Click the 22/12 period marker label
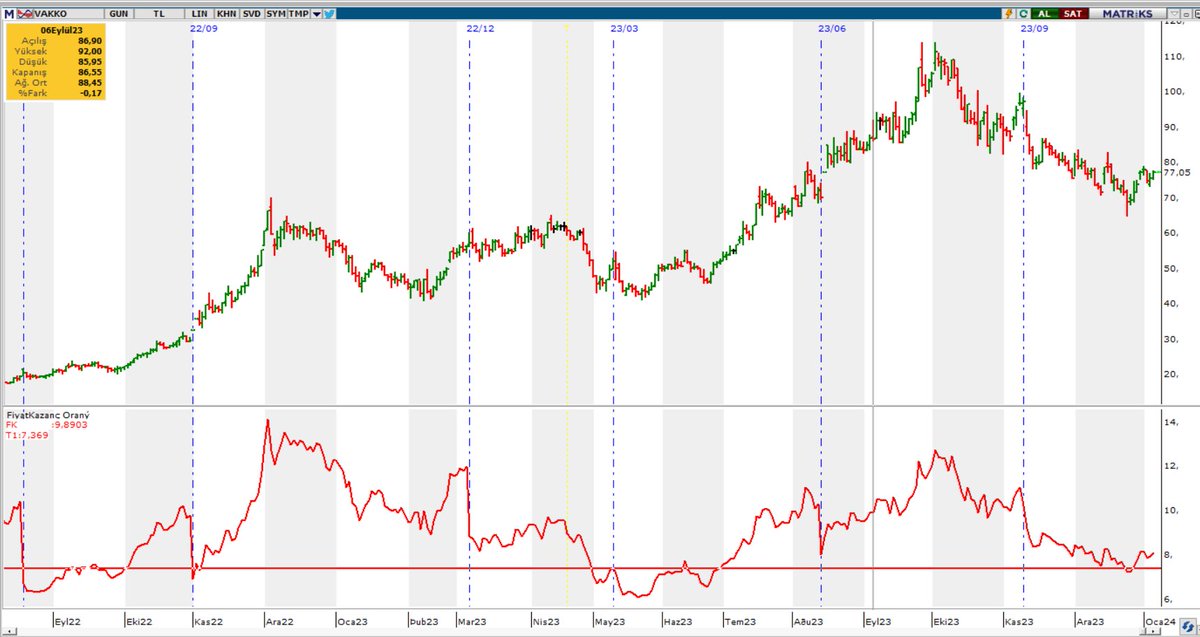1200x637 pixels. pyautogui.click(x=480, y=29)
